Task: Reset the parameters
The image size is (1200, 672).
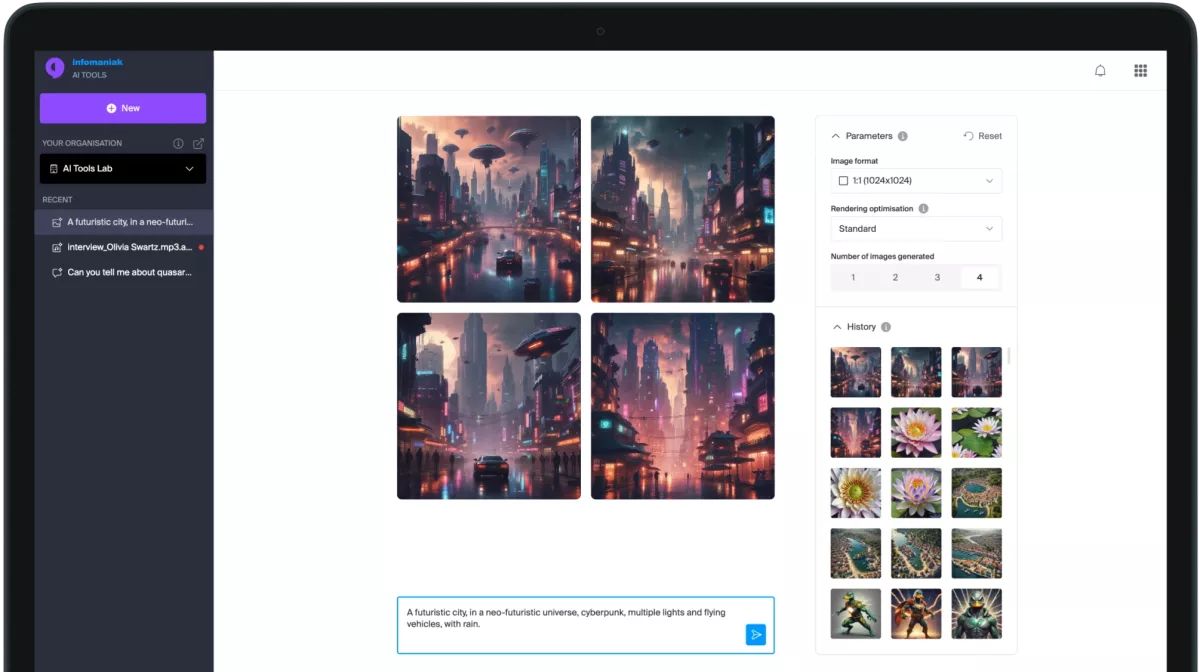Action: 982,136
